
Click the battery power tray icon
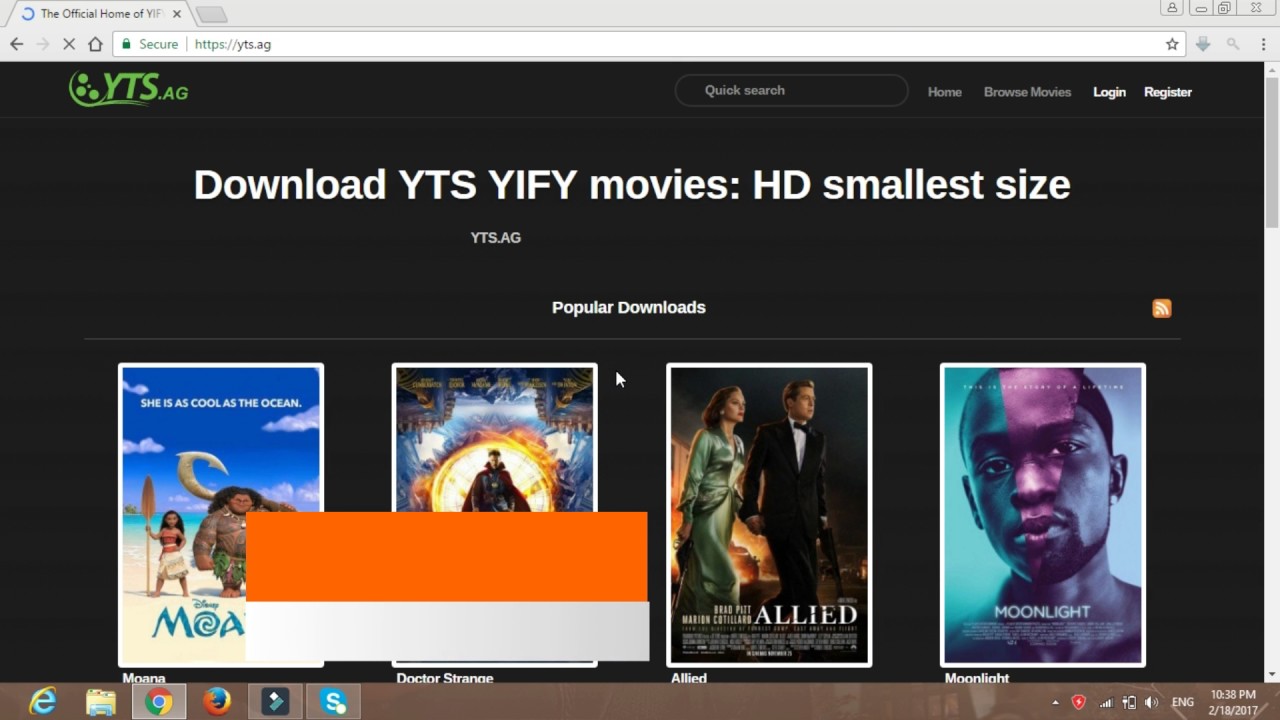point(1129,703)
